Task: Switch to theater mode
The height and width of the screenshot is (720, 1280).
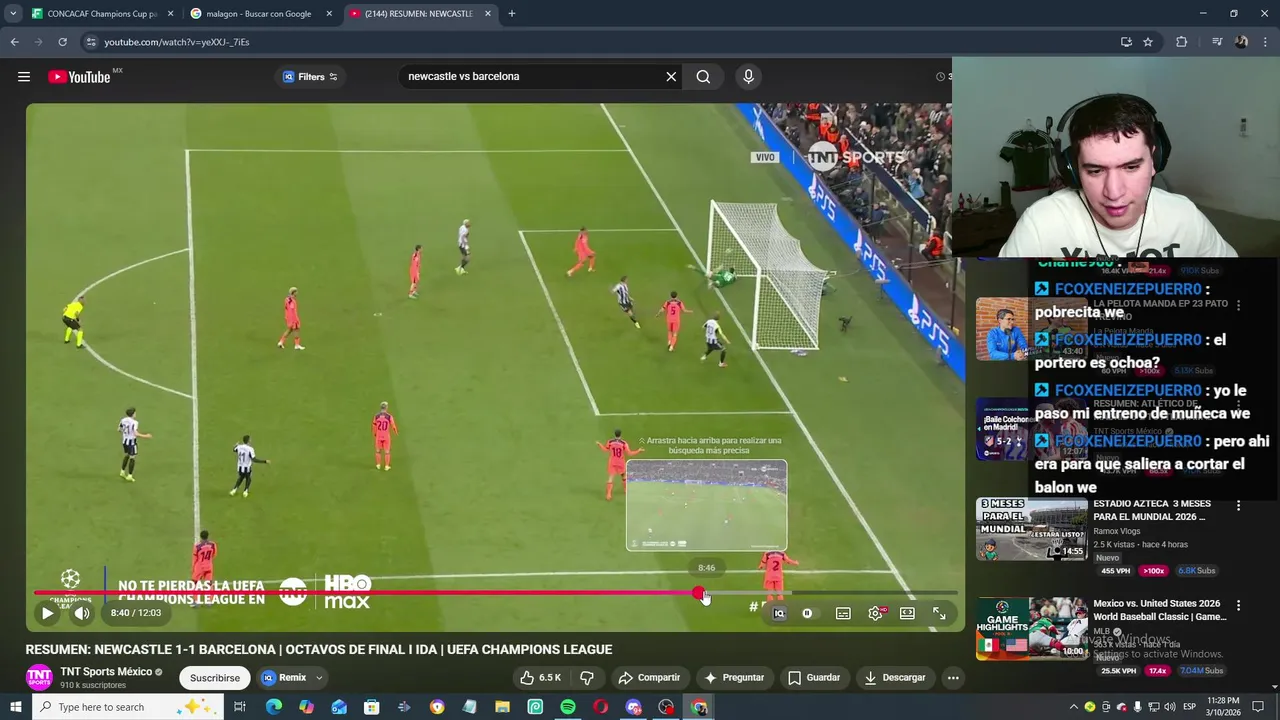Action: pos(907,613)
